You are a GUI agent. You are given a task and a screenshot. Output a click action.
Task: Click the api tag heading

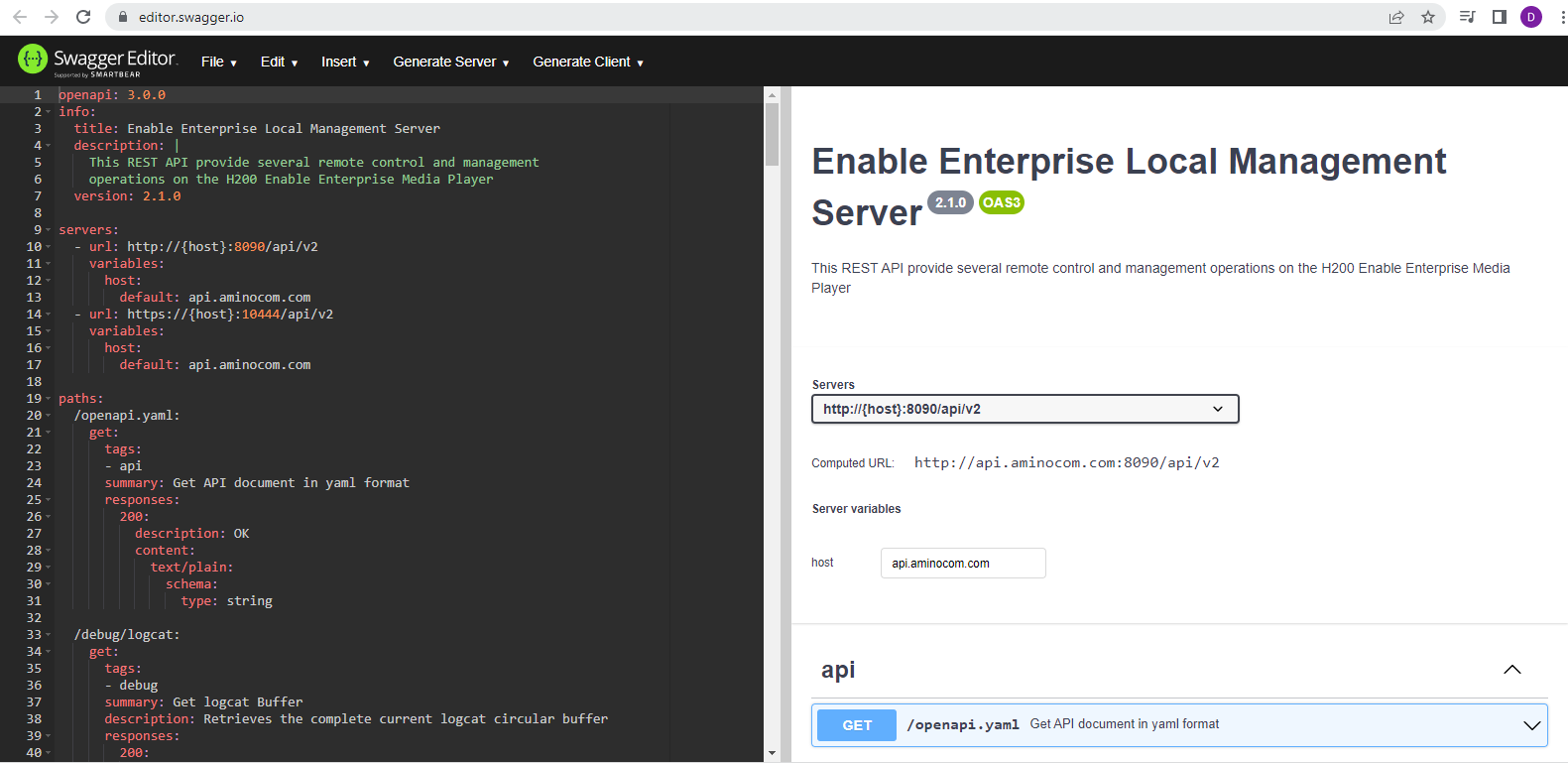(x=838, y=670)
